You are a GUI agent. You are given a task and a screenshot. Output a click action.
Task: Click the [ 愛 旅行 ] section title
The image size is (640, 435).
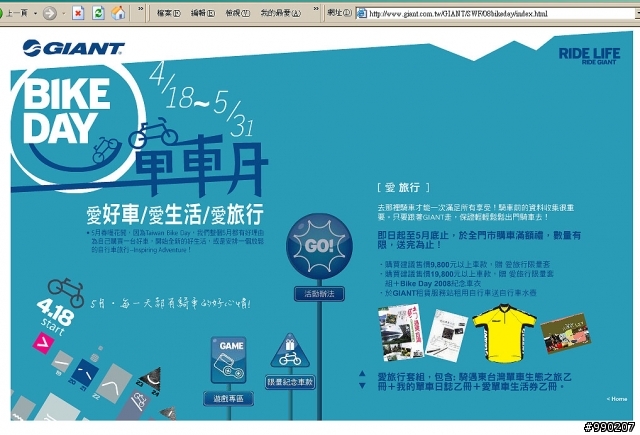click(x=403, y=188)
